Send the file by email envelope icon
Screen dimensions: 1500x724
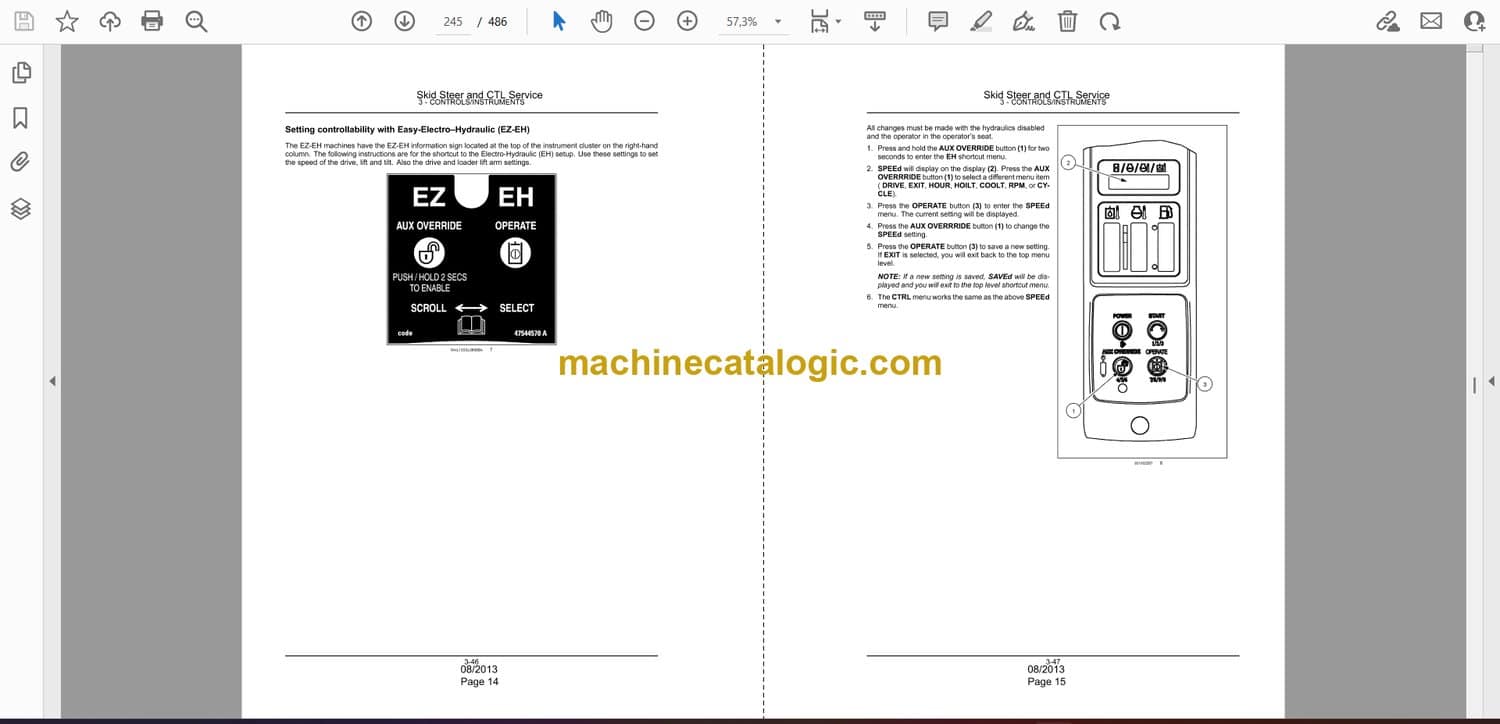click(x=1431, y=21)
